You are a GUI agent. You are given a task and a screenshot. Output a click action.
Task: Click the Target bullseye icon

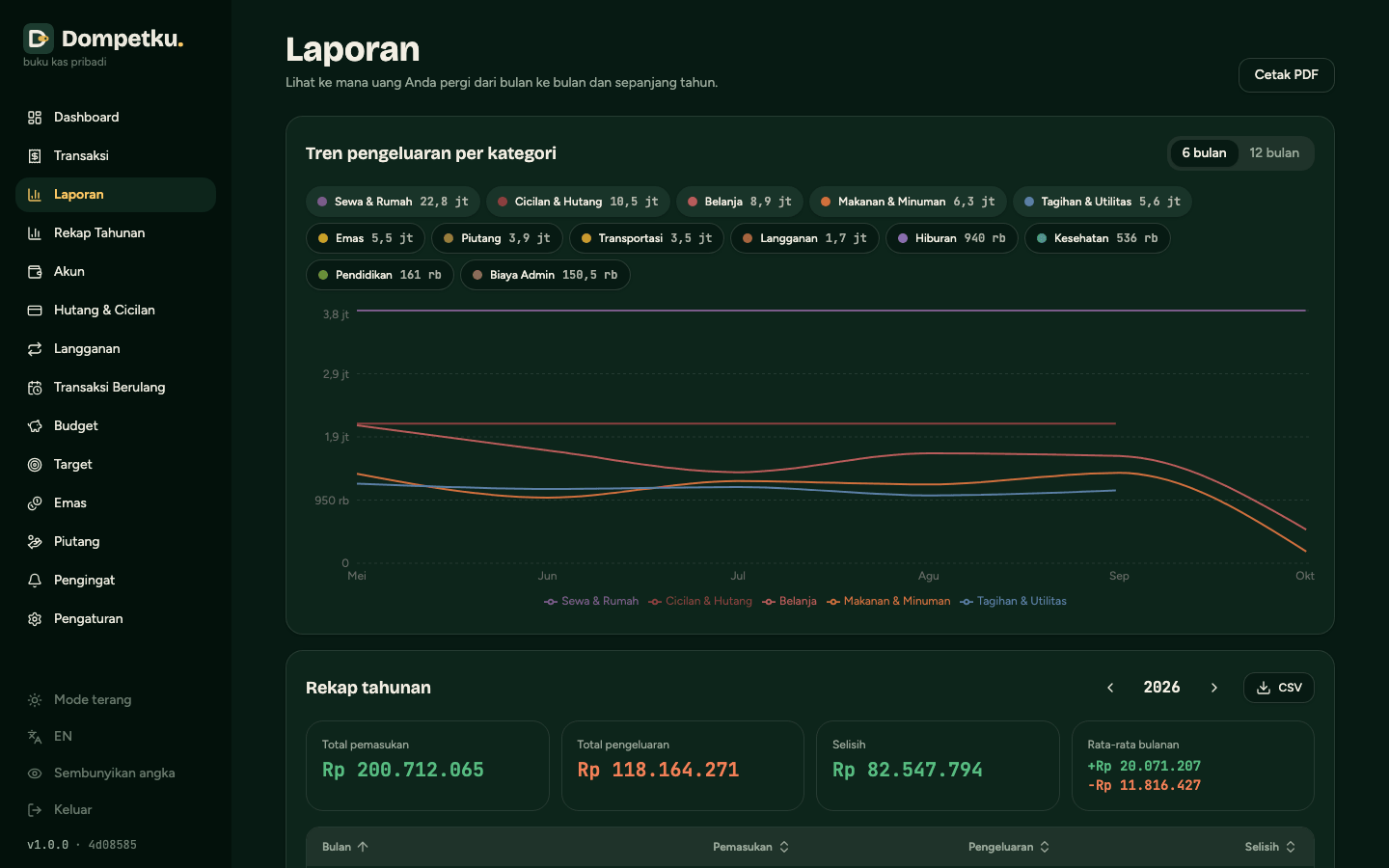35,465
